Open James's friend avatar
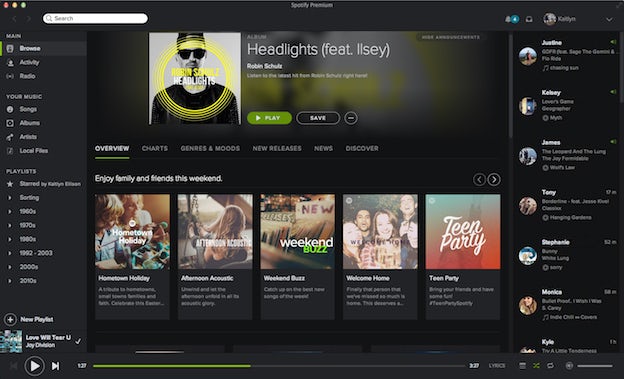 tap(528, 156)
